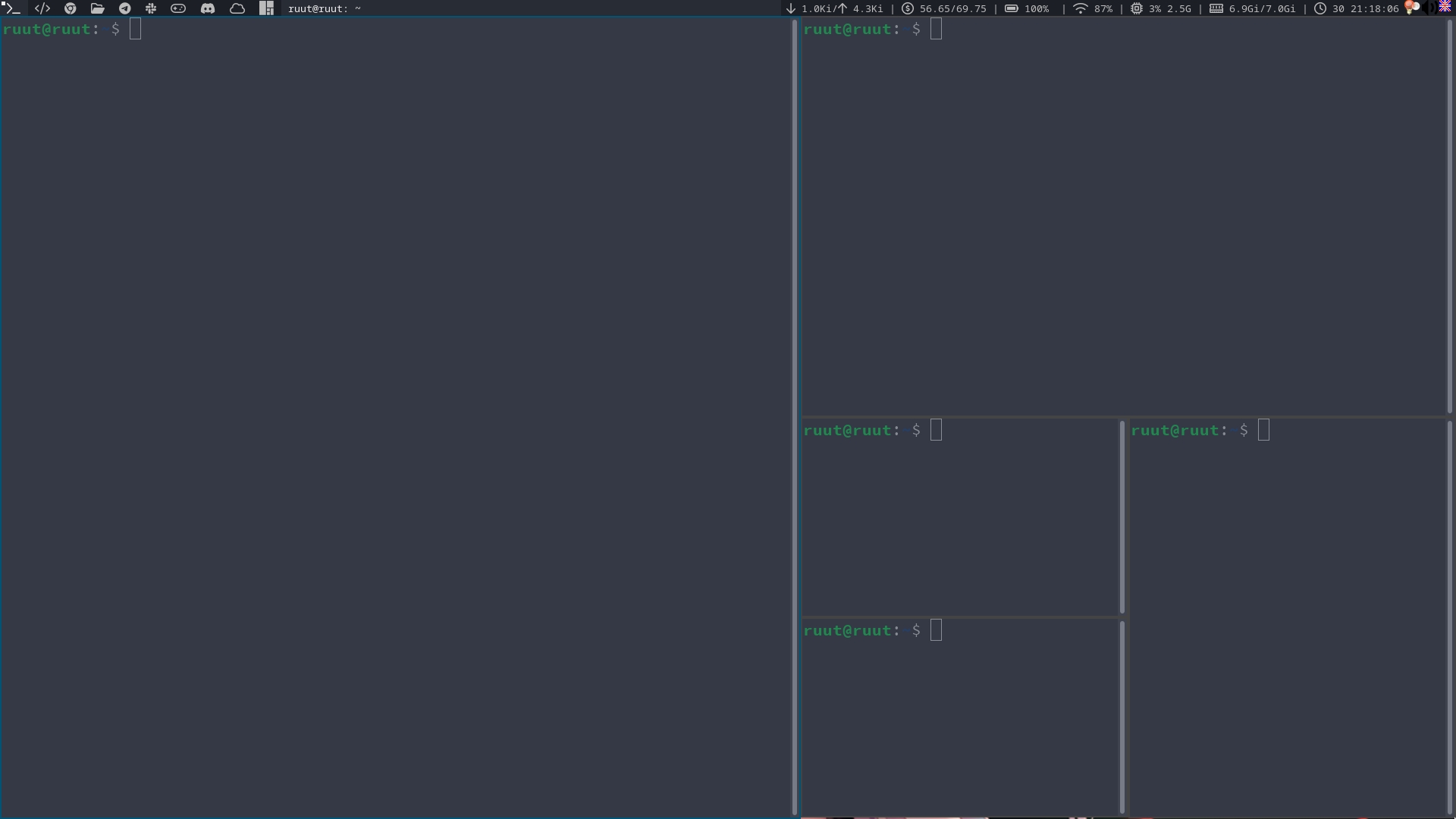Click the network download/upload speed widget
1456x819 pixels.
[834, 9]
